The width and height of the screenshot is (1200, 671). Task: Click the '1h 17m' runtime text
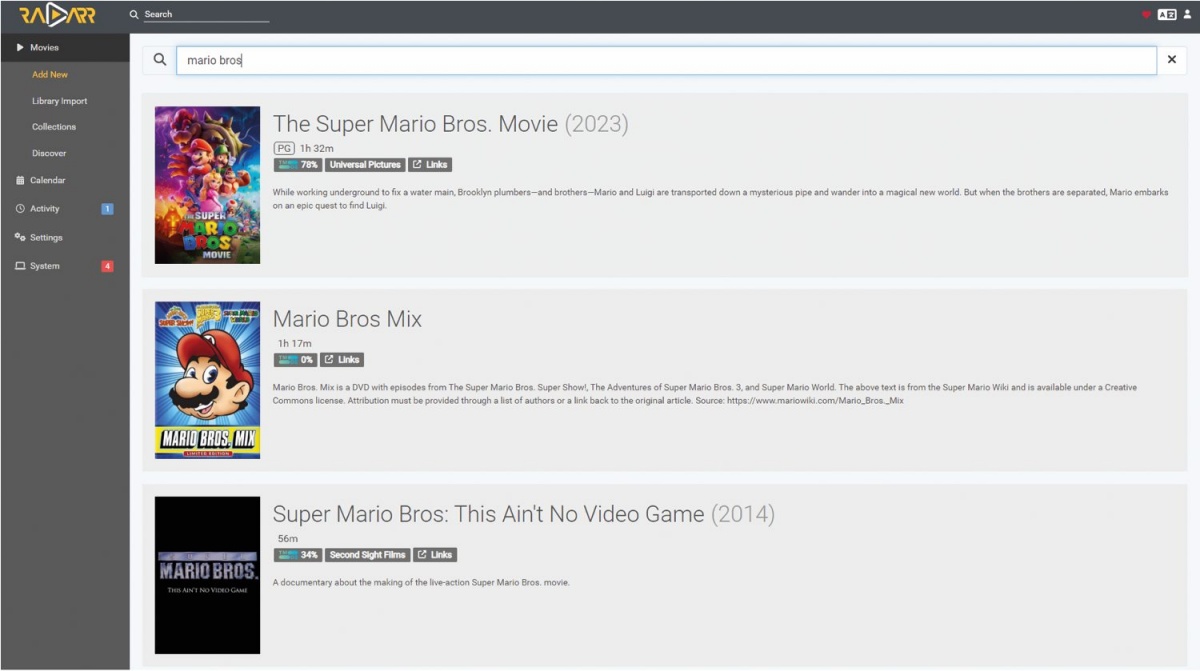295,343
